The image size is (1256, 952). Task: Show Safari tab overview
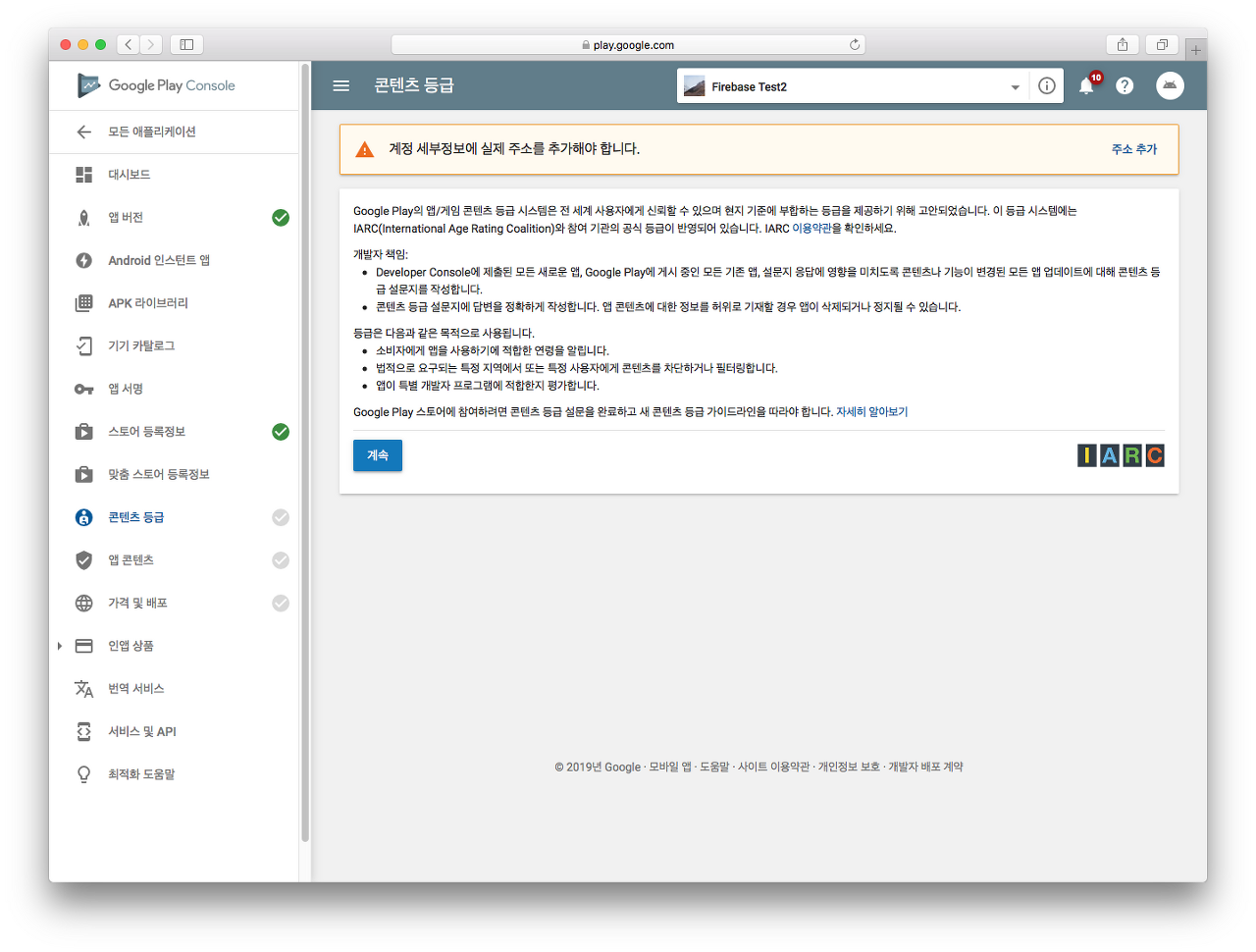click(1162, 44)
